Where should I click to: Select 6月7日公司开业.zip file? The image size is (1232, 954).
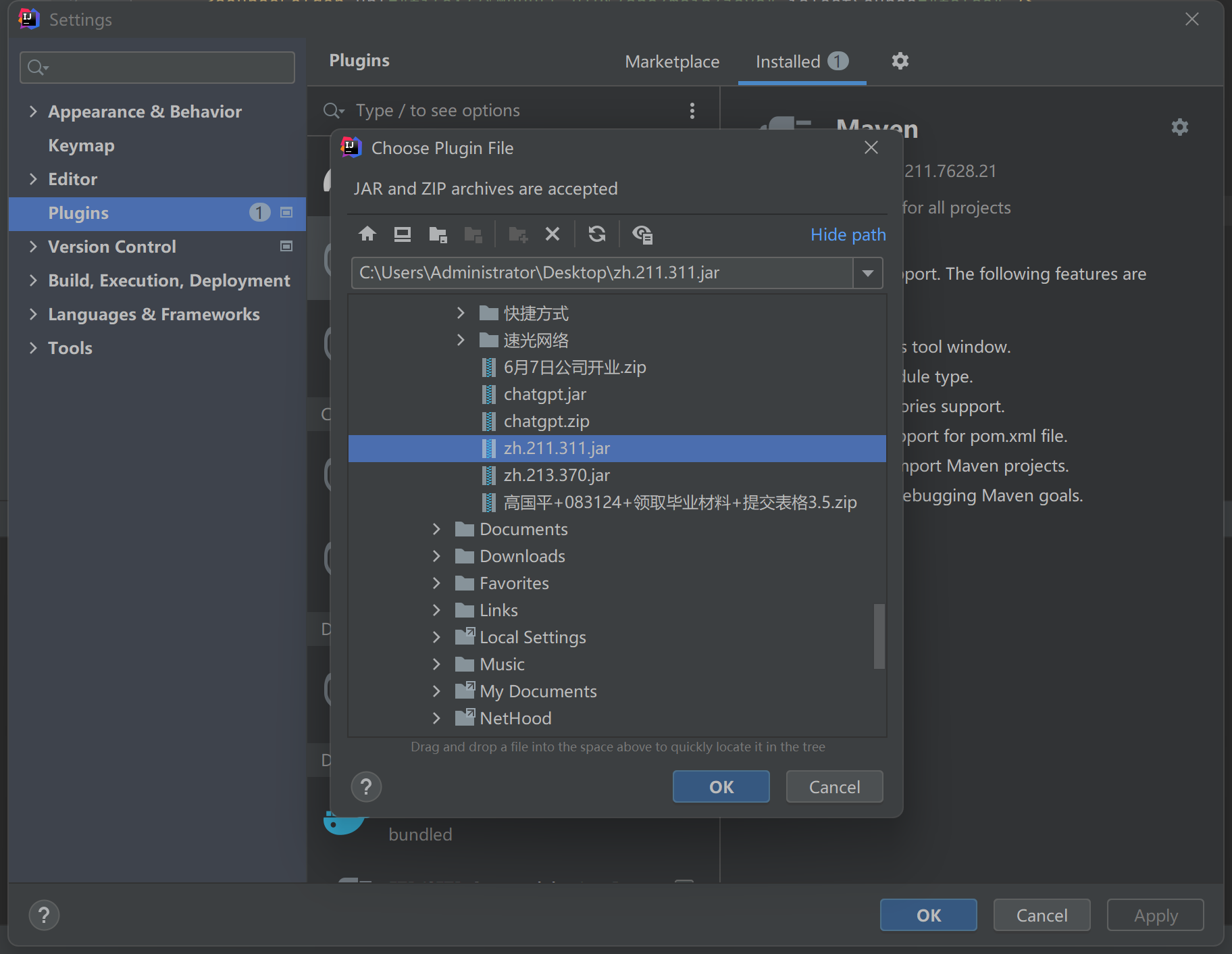(x=617, y=367)
